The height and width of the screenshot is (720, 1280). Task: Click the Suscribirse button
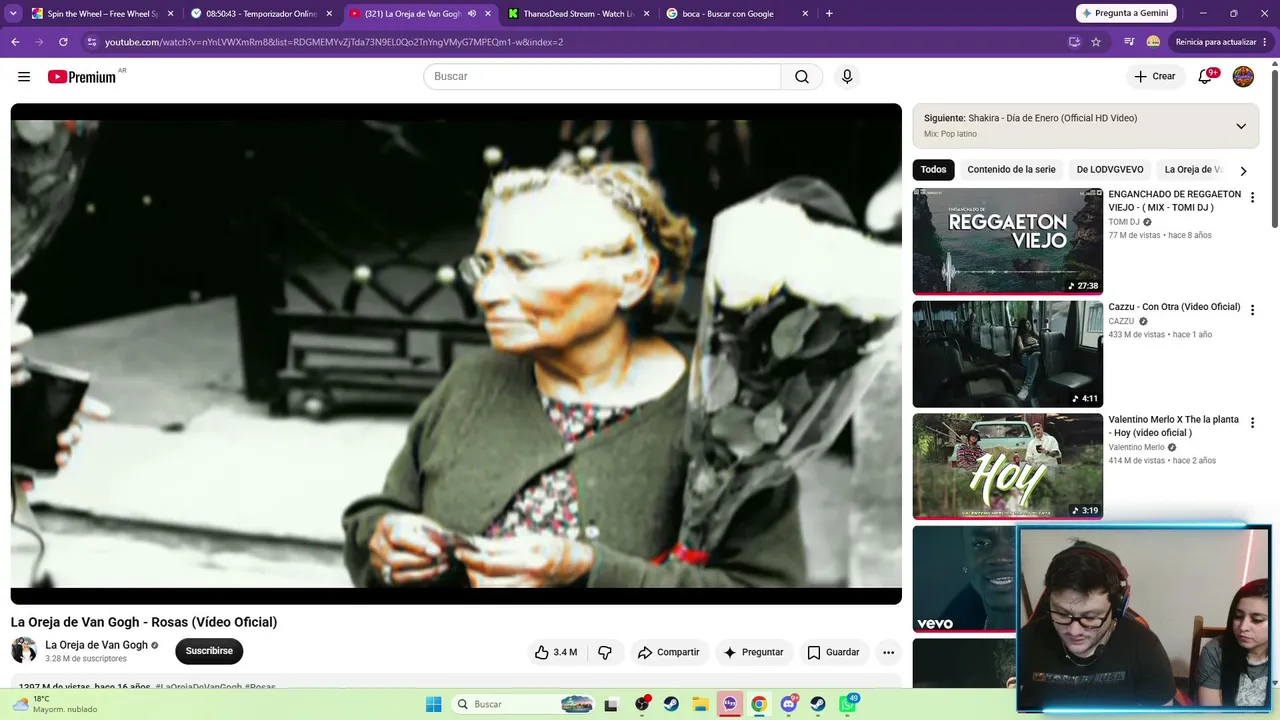209,651
